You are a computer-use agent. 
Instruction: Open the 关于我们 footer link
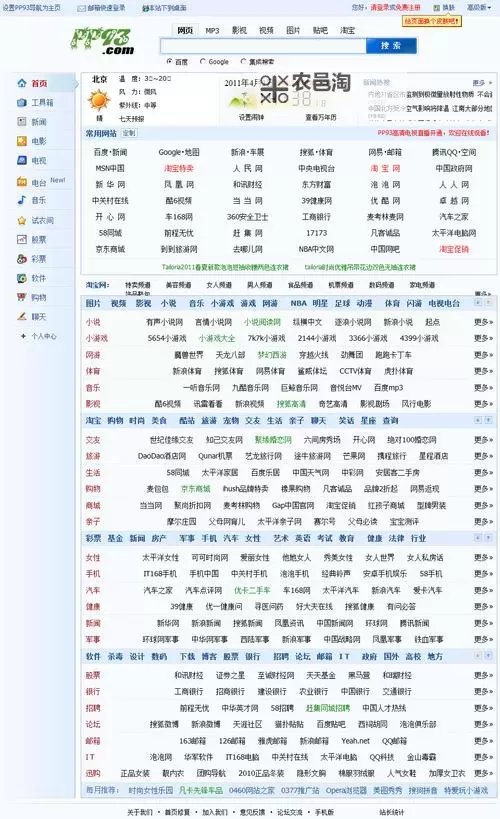pos(140,812)
